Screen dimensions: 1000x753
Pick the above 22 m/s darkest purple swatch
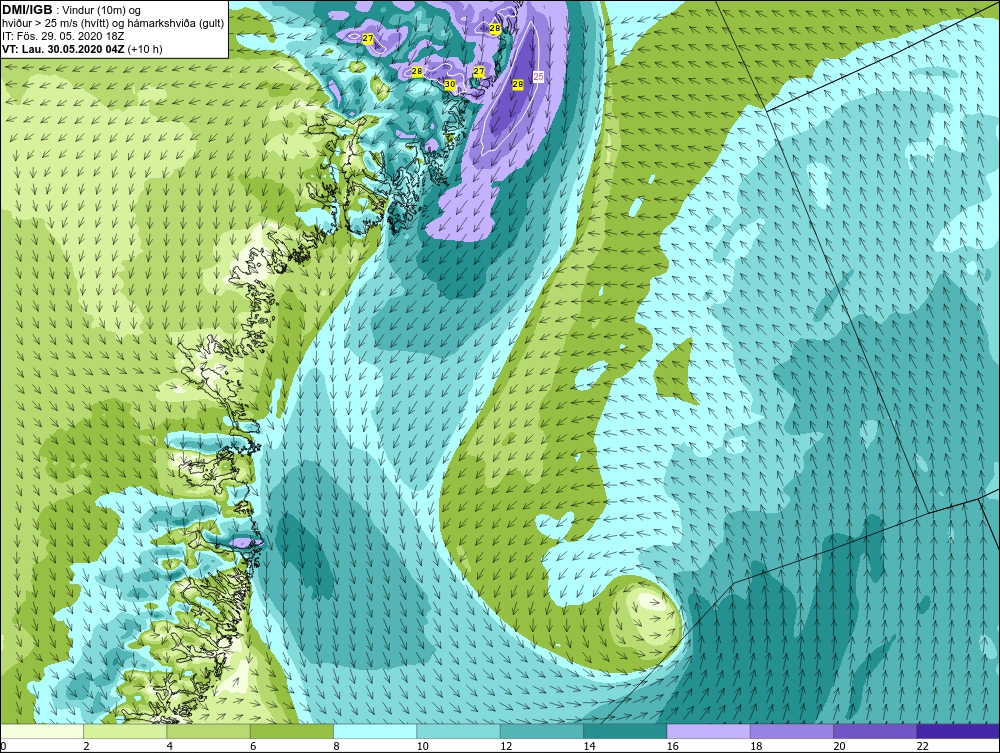pos(958,731)
